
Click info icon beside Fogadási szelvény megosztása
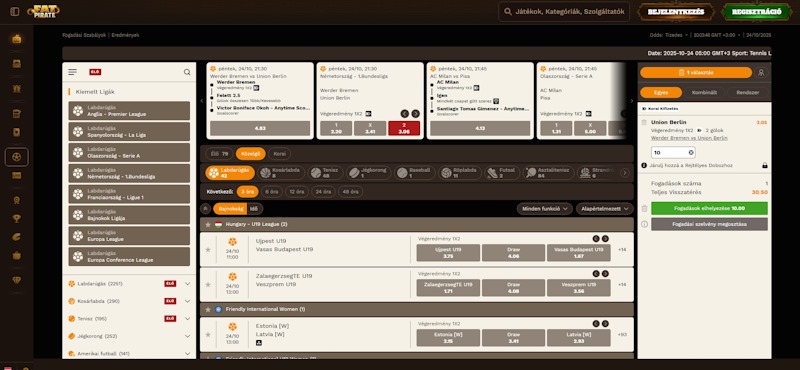click(644, 224)
